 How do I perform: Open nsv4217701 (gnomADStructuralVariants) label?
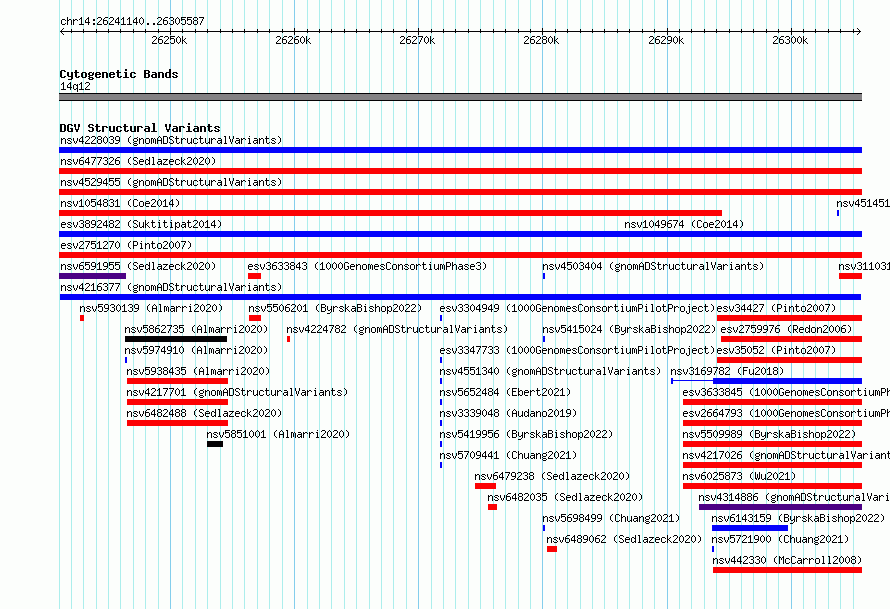(x=237, y=392)
